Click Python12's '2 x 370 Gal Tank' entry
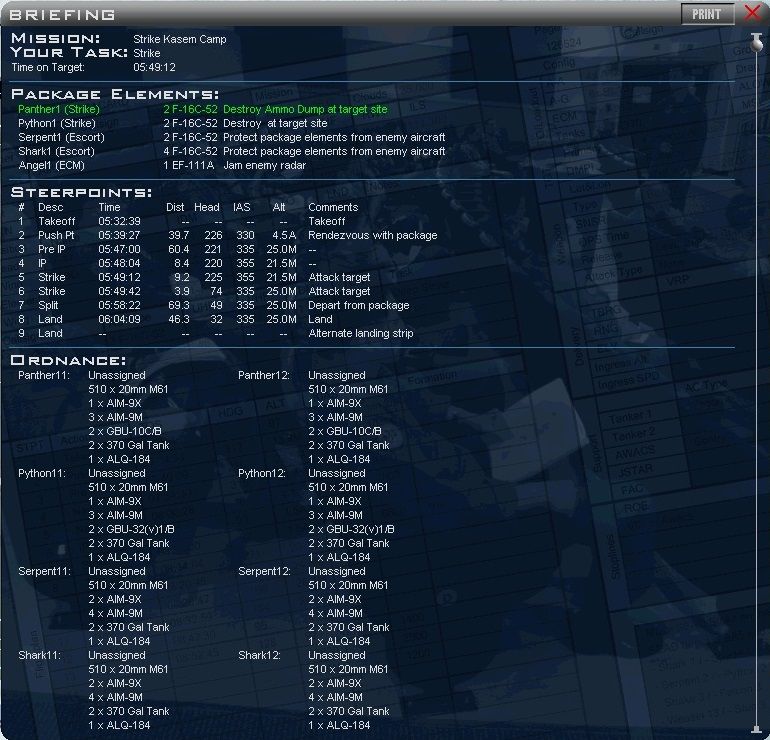The height and width of the screenshot is (740, 770). coord(349,543)
